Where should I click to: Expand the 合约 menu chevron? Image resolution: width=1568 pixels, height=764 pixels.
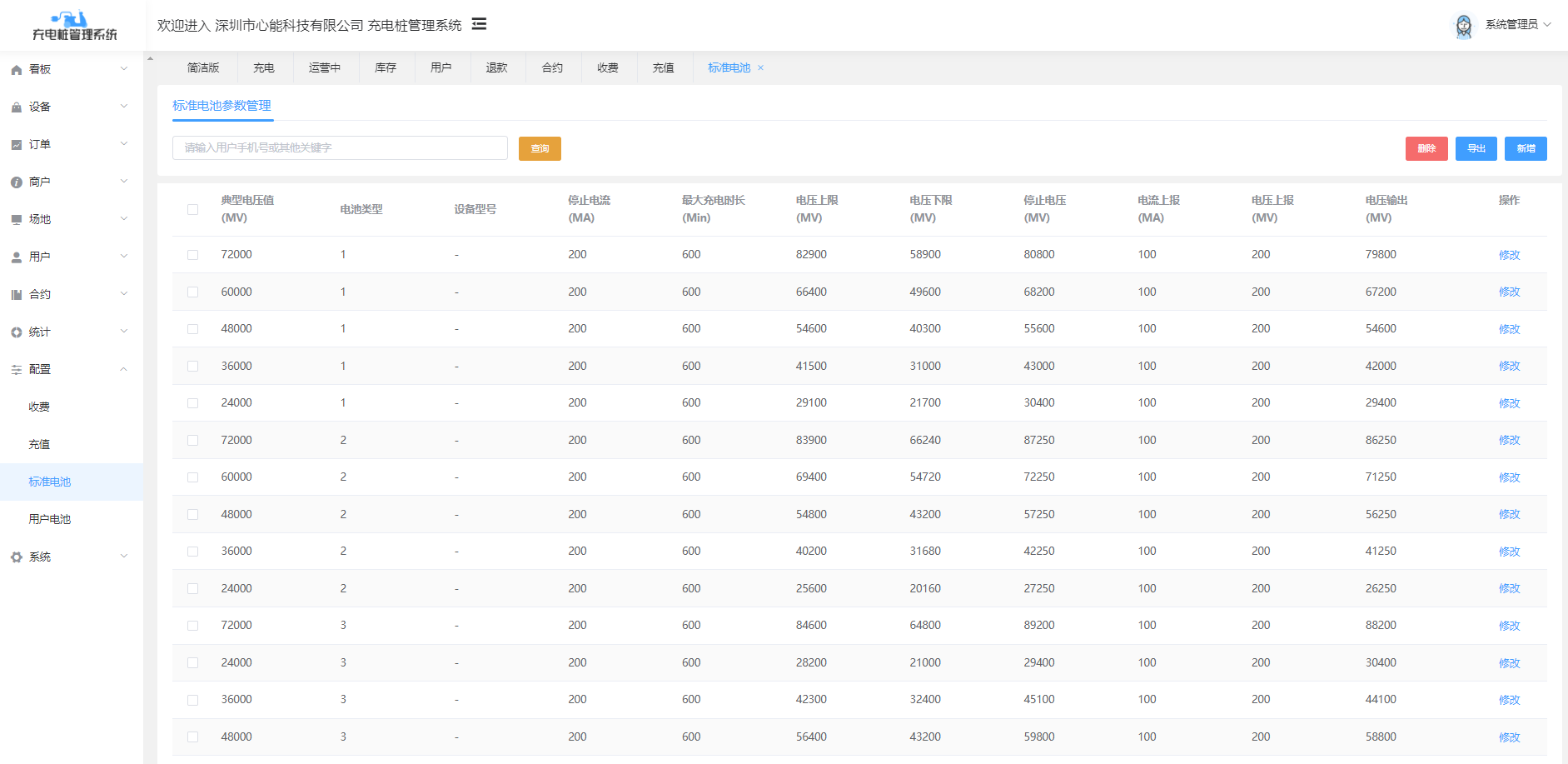point(124,294)
